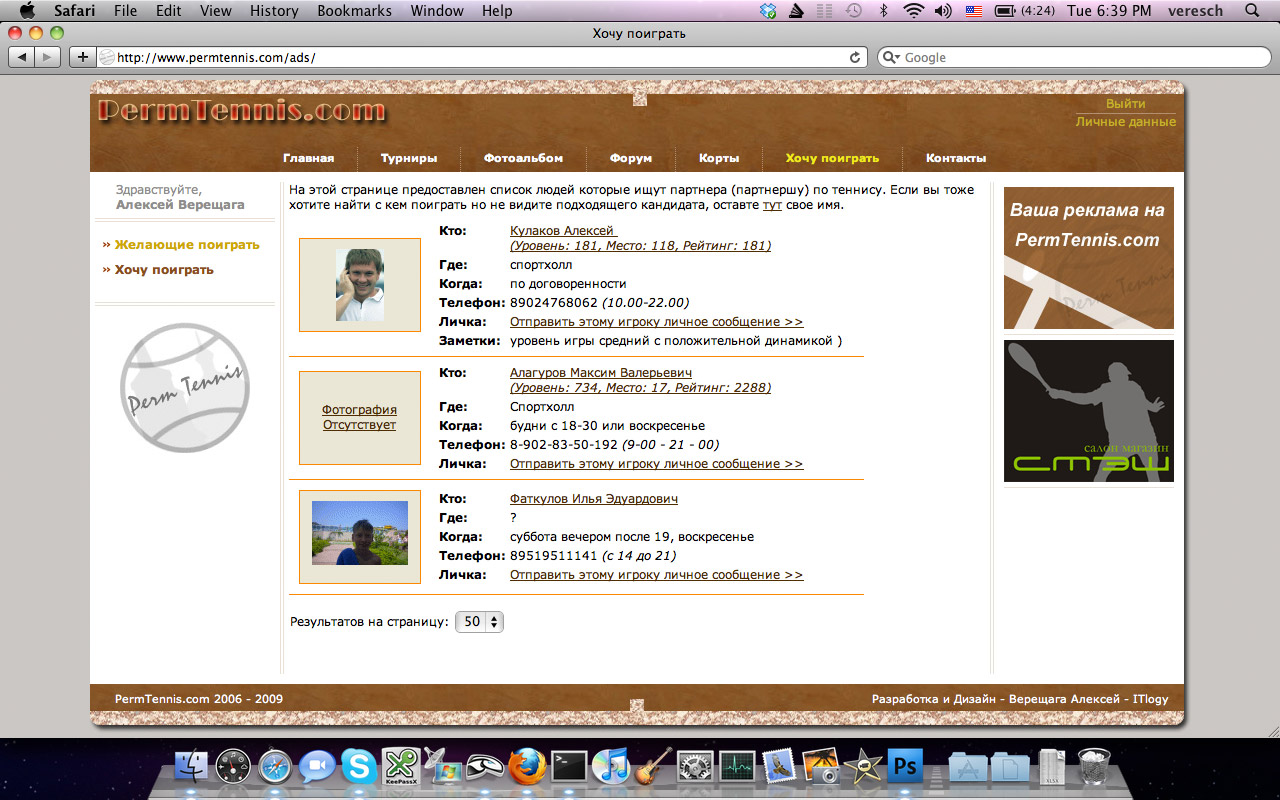The height and width of the screenshot is (800, 1280).
Task: Click Фаткулов Илья's beach photo thumbnail
Action: [x=360, y=533]
